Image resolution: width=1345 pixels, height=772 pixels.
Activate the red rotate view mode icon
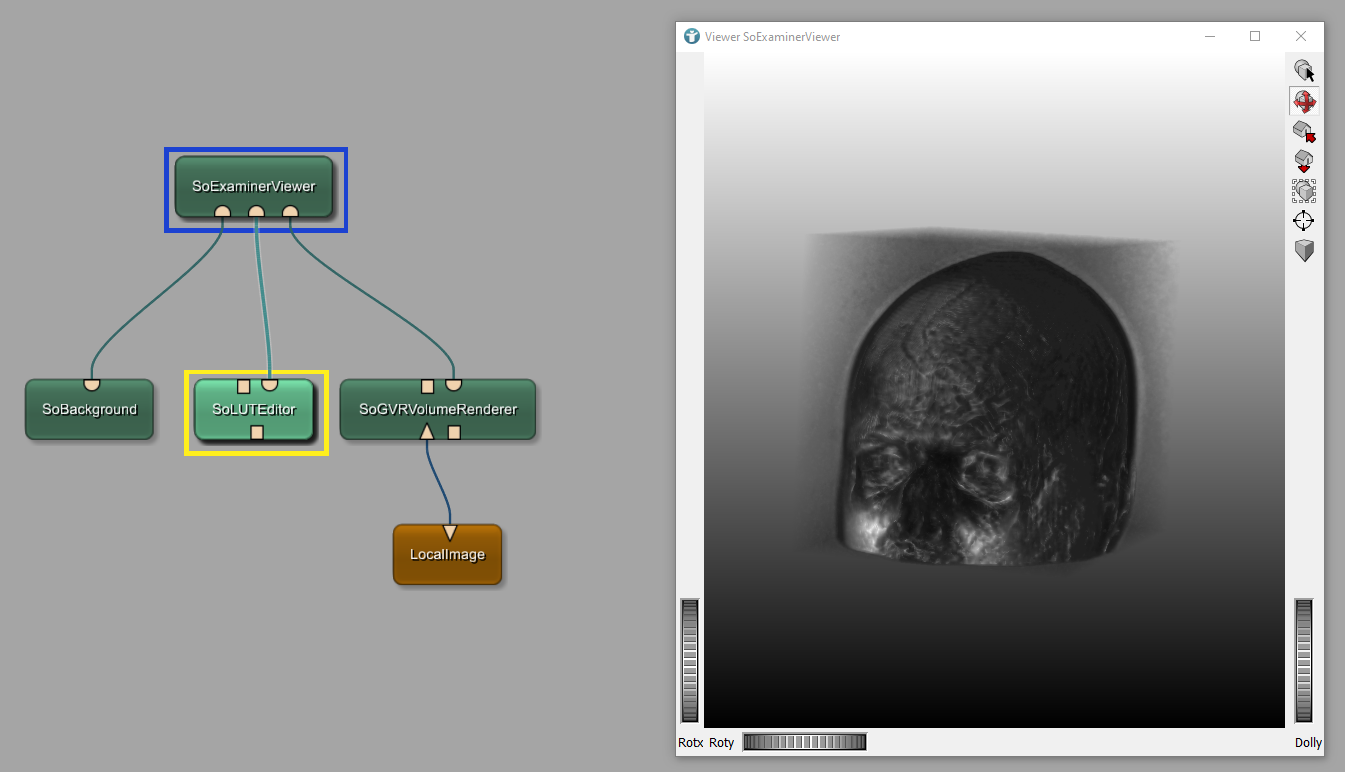coord(1303,101)
